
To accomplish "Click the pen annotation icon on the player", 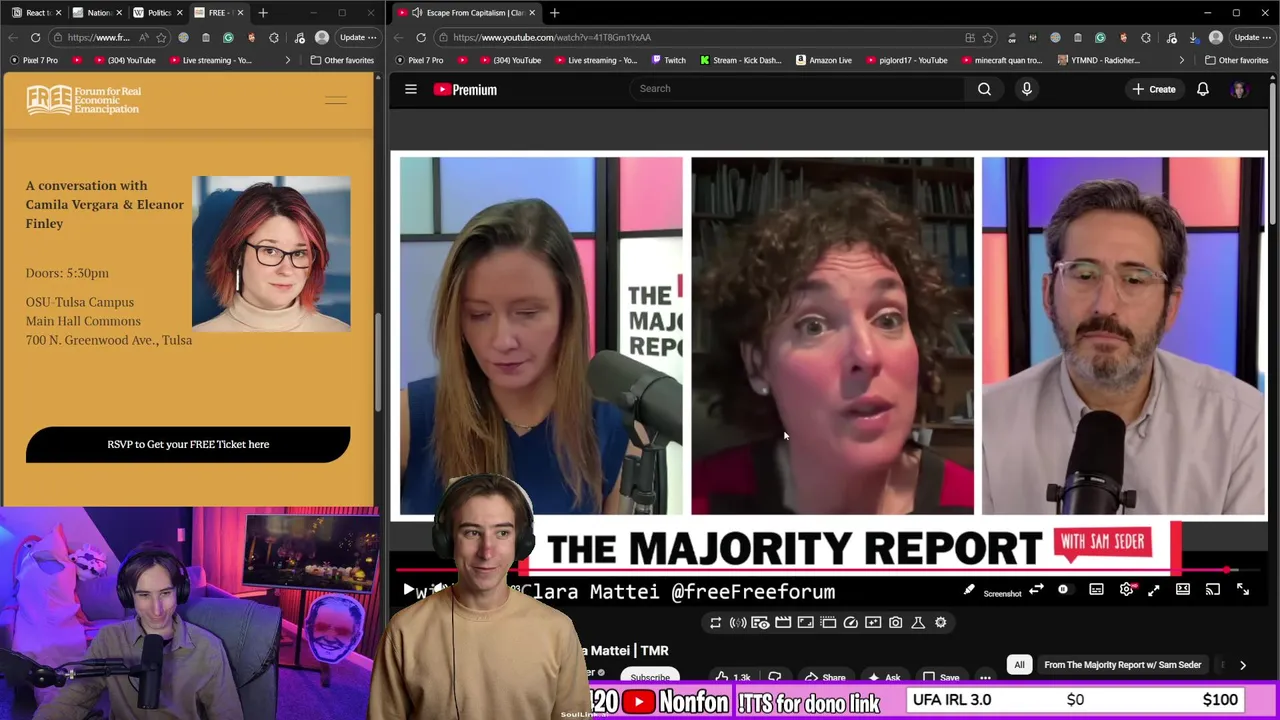I will (x=969, y=590).
